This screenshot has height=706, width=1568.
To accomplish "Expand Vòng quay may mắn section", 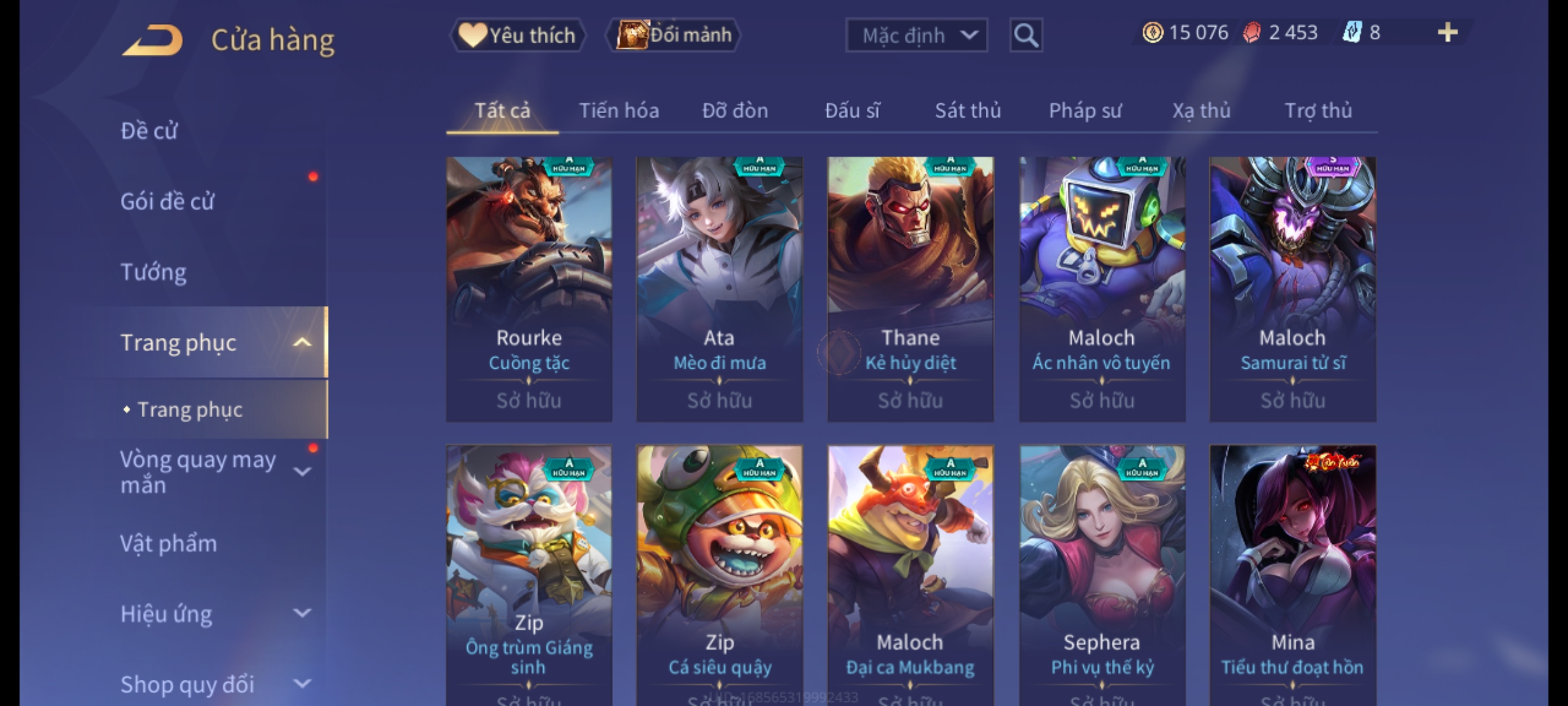I will tap(302, 471).
